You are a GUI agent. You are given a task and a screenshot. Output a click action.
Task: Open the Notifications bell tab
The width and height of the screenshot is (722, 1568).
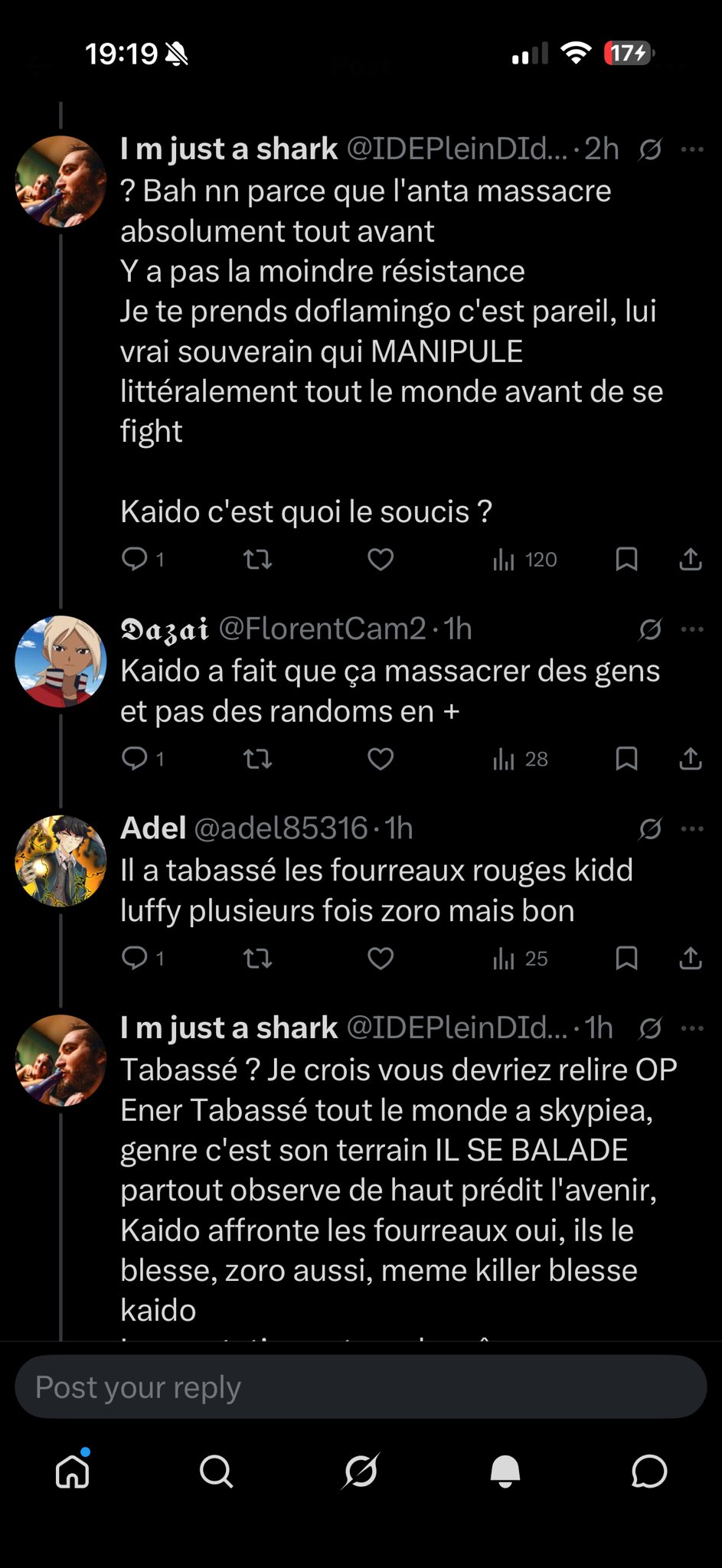(505, 1471)
